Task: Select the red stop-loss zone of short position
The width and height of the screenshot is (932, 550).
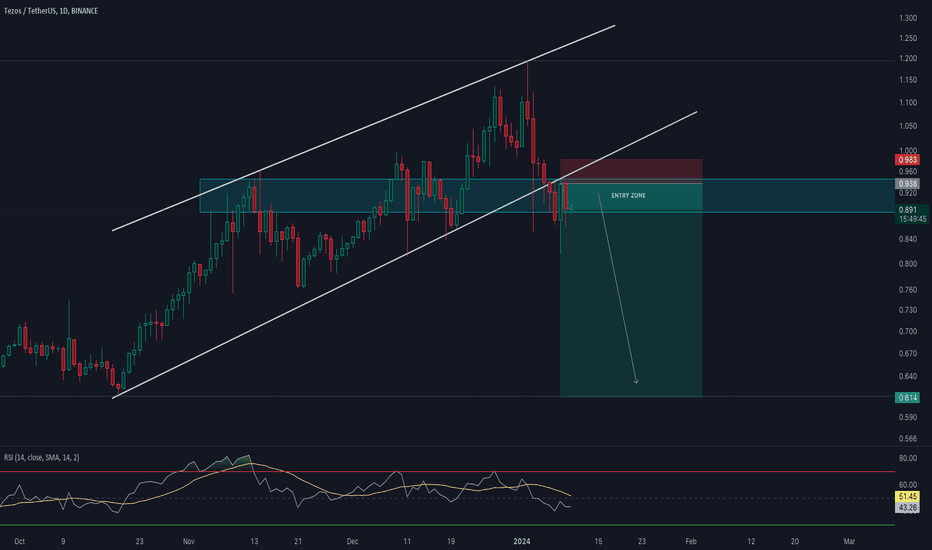Action: (631, 171)
